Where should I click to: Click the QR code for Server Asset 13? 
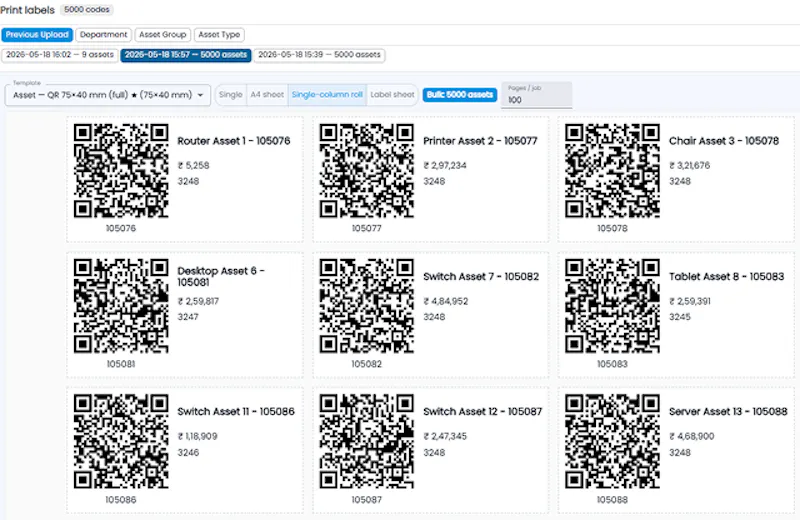[x=612, y=441]
